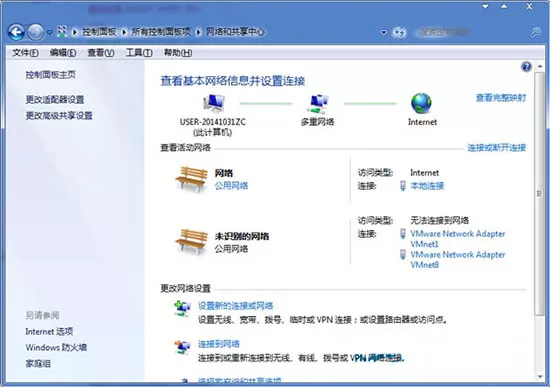Click 公用网络 link under 网络
Viewport: 550px width, 387px height.
(x=232, y=186)
